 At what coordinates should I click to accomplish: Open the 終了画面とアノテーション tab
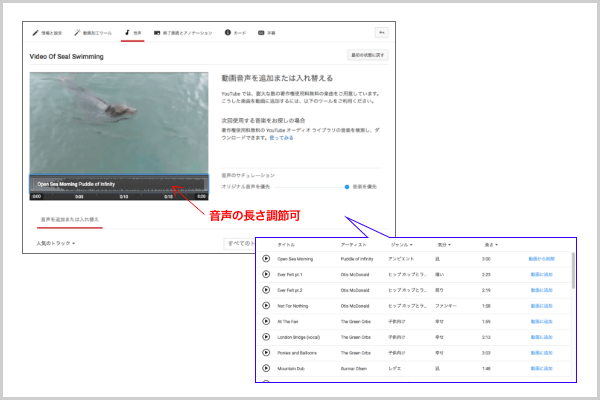pyautogui.click(x=183, y=33)
